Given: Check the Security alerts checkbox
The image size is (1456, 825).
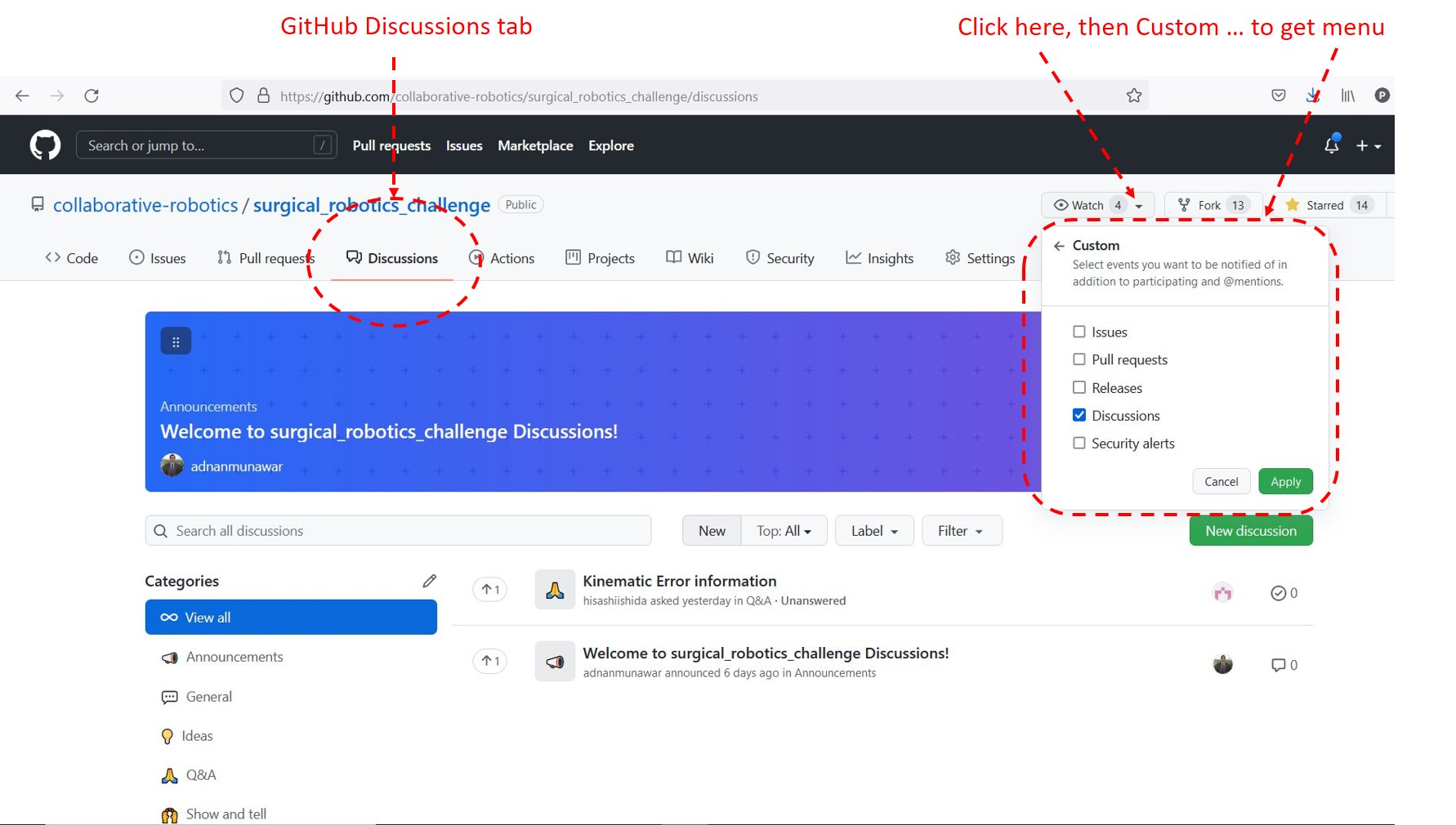Looking at the screenshot, I should (1079, 443).
